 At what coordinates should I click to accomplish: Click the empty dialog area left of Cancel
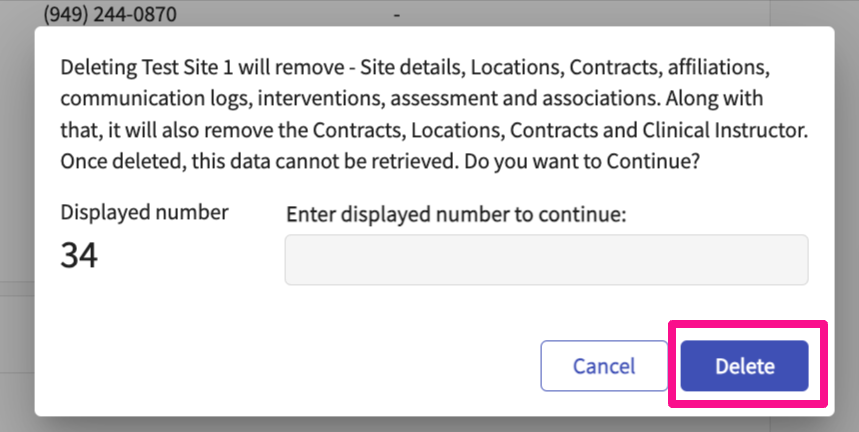point(285,366)
